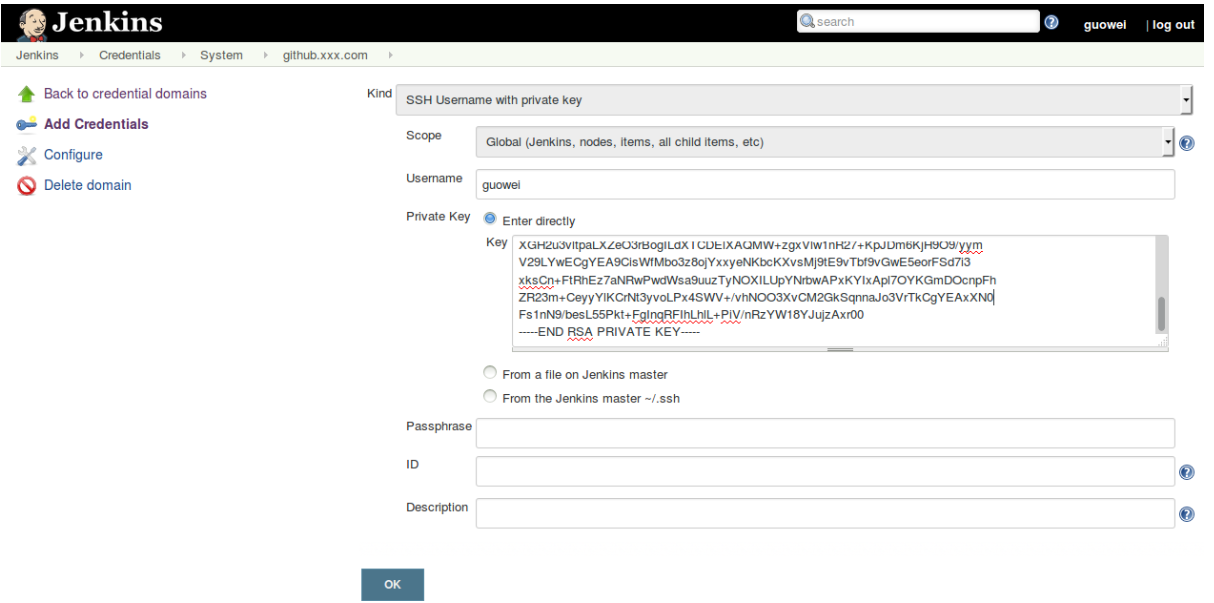This screenshot has width=1214, height=603.
Task: Click the red Delete domain icon
Action: click(x=27, y=186)
